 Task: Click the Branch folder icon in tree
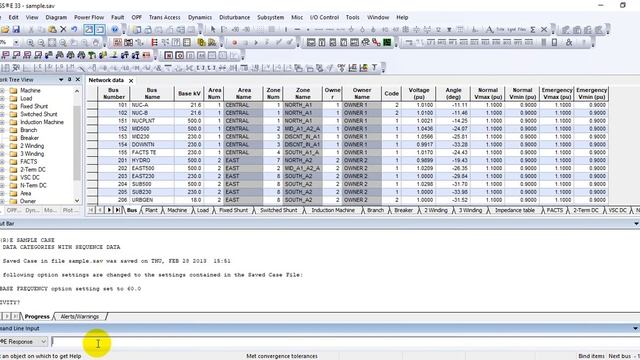(13, 130)
